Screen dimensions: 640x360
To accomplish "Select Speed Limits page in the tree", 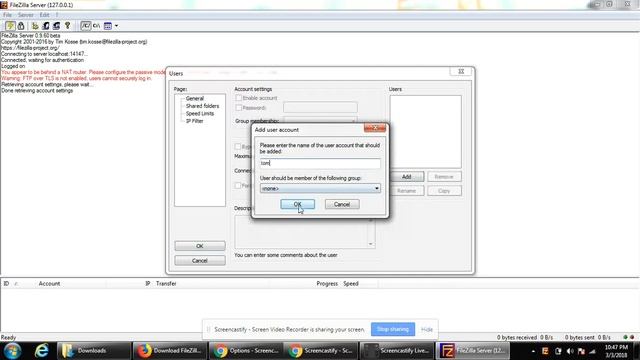I will click(x=200, y=113).
